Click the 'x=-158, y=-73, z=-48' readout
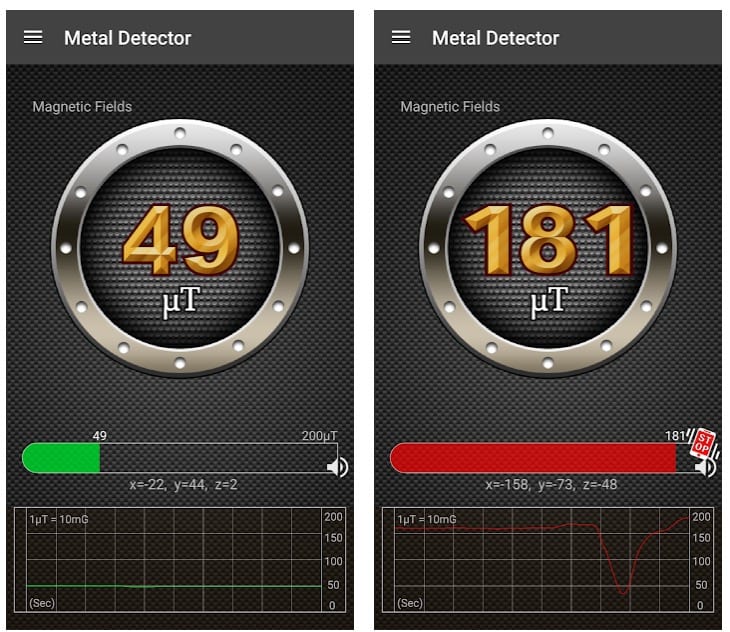 (x=551, y=485)
